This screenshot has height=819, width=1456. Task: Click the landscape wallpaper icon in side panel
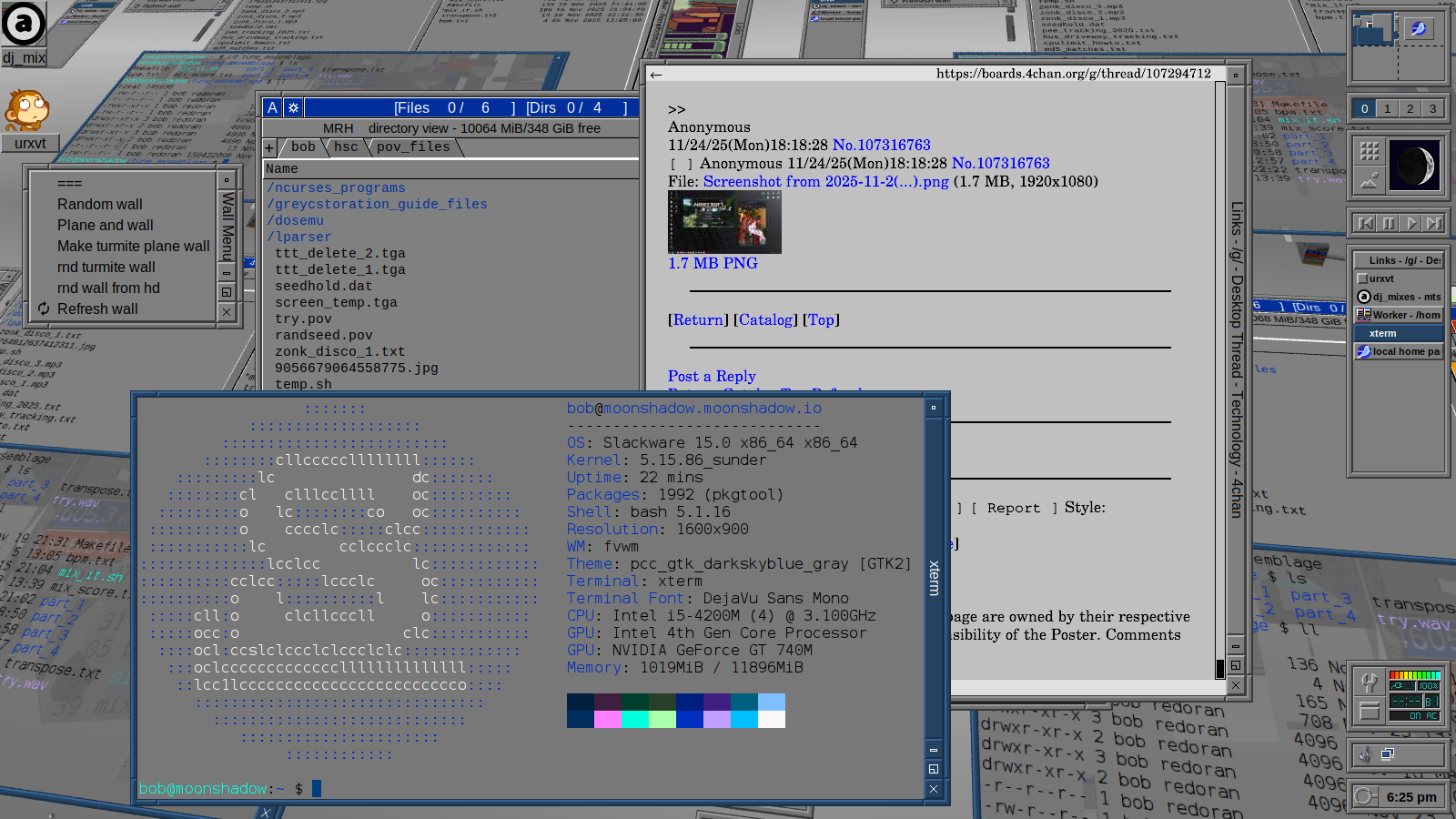1370,180
